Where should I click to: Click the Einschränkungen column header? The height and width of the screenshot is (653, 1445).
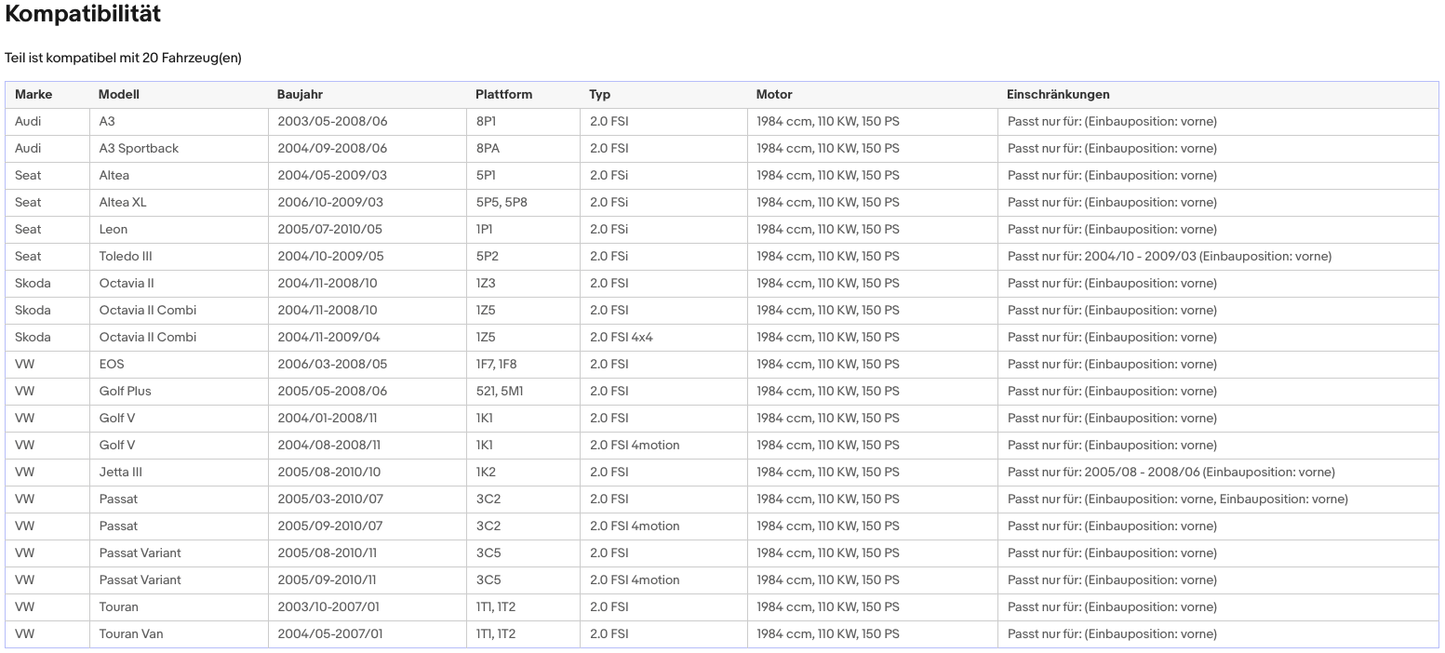click(1058, 95)
